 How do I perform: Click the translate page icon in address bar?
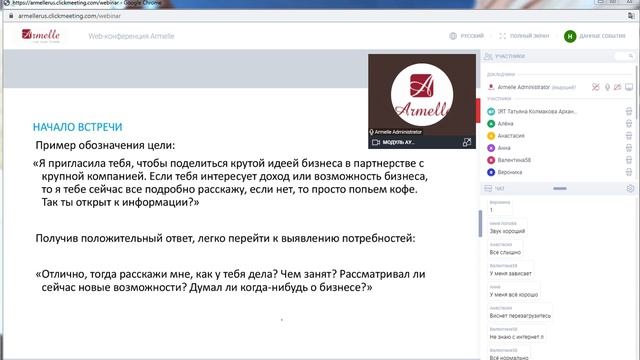coord(631,16)
